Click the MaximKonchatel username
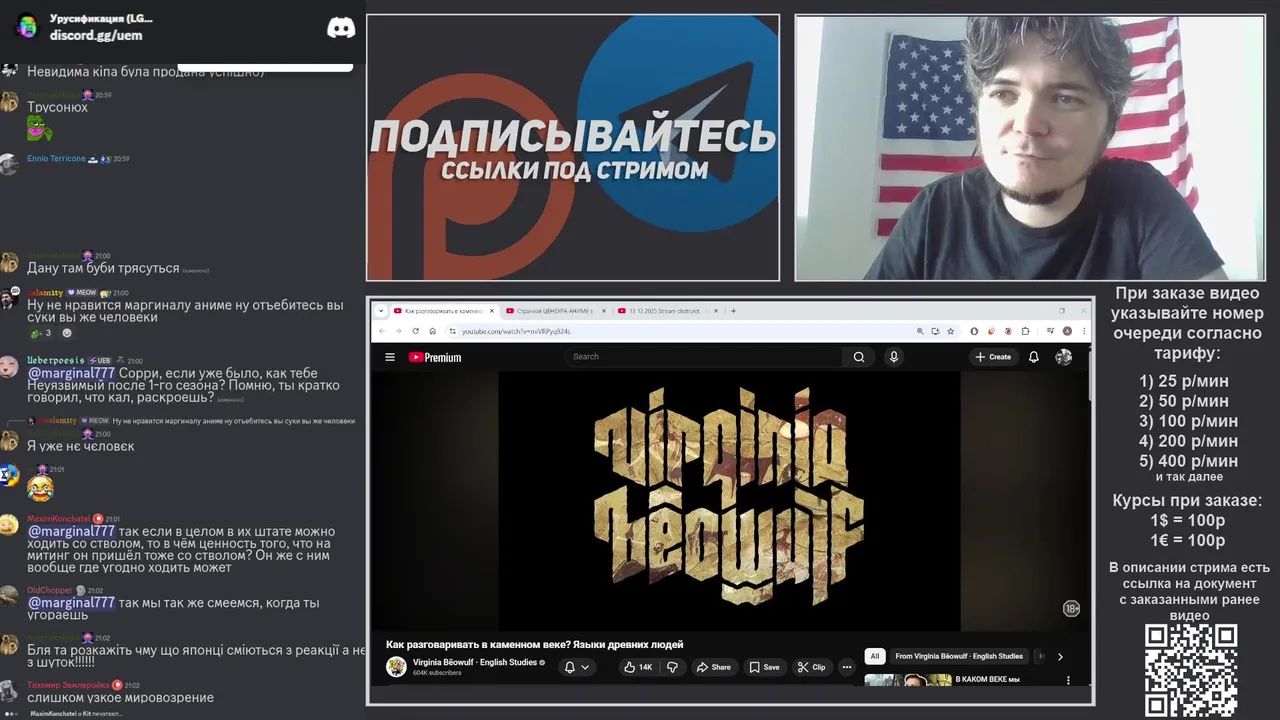1280x720 pixels. [58, 519]
